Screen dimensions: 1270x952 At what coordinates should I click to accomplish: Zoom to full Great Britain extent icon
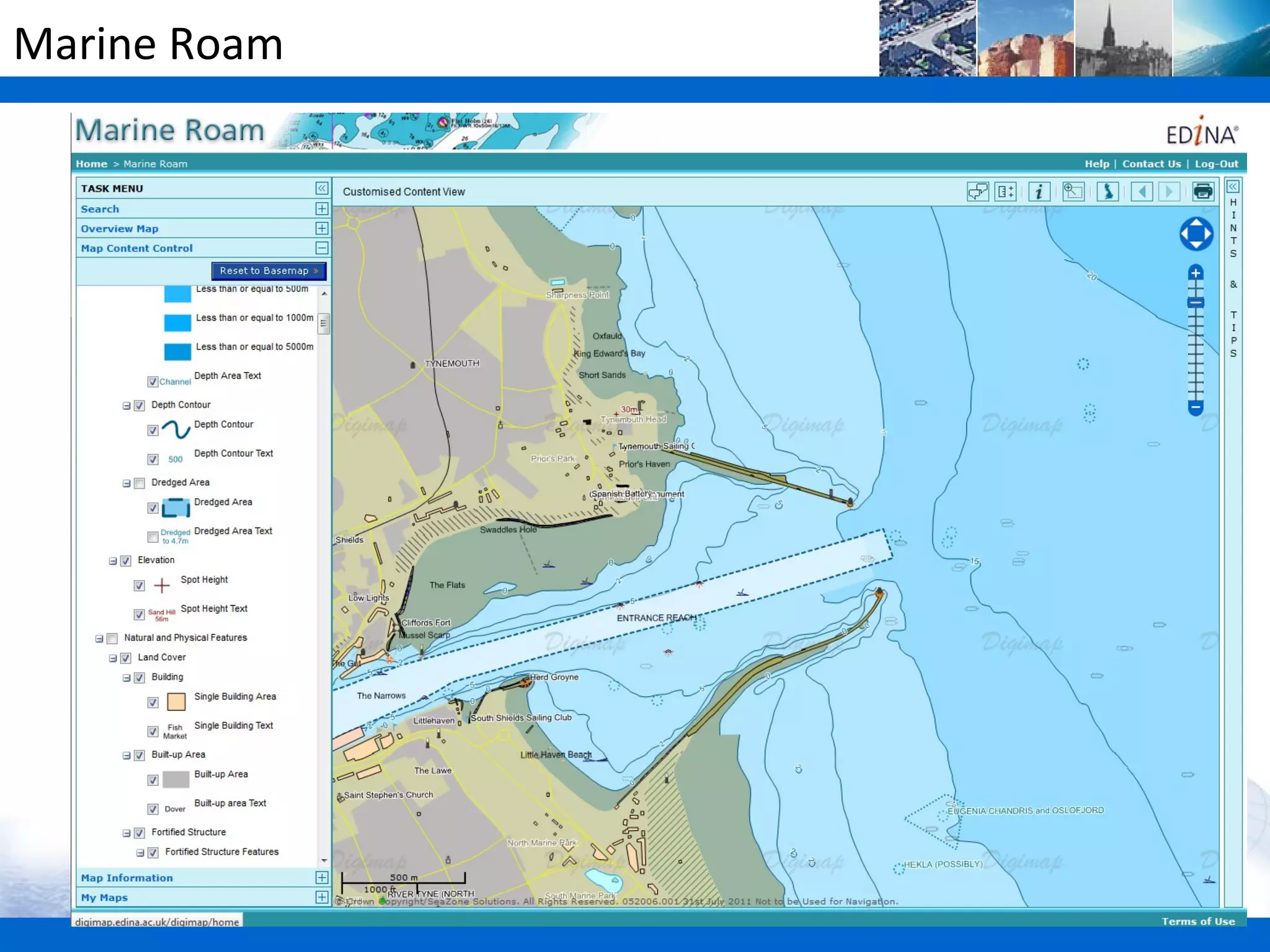click(x=1108, y=192)
